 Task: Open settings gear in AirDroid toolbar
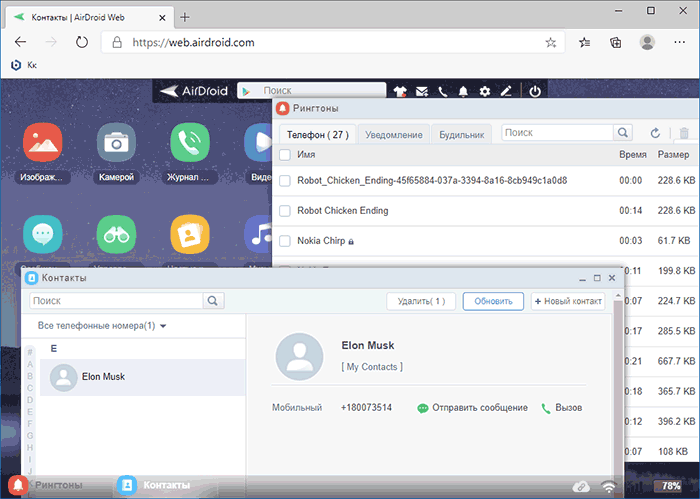(x=485, y=91)
